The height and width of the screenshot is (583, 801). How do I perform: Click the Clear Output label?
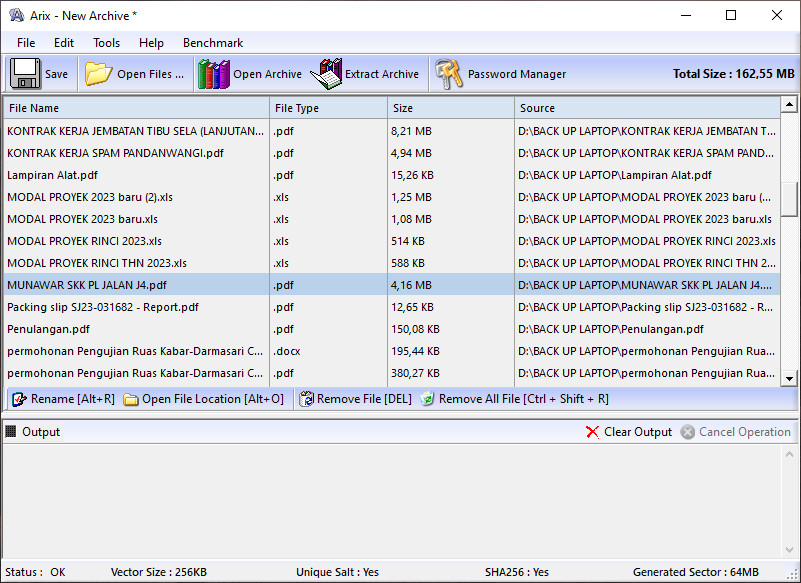coord(638,432)
